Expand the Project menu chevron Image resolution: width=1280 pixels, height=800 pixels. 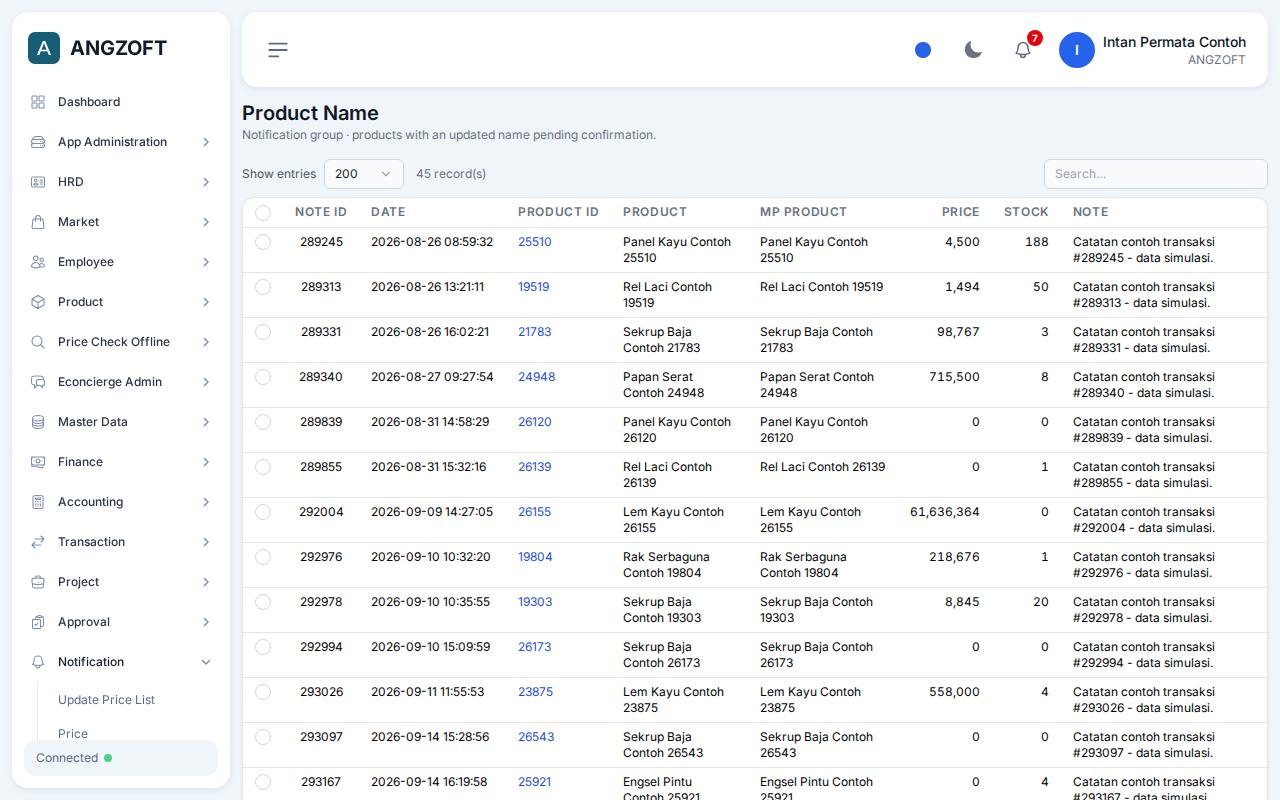coord(206,582)
